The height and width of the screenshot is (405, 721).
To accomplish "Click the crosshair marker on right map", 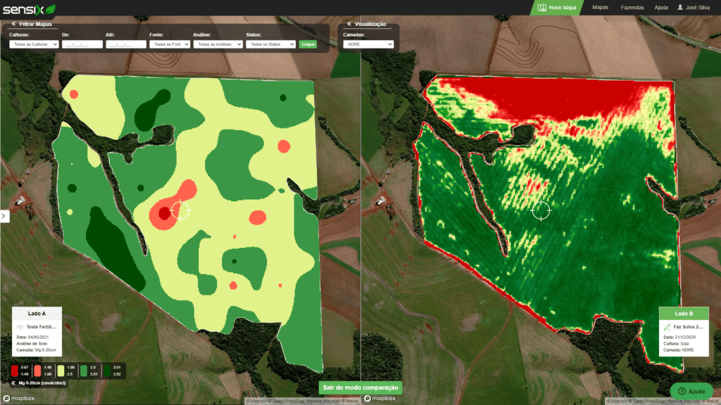I will [541, 210].
